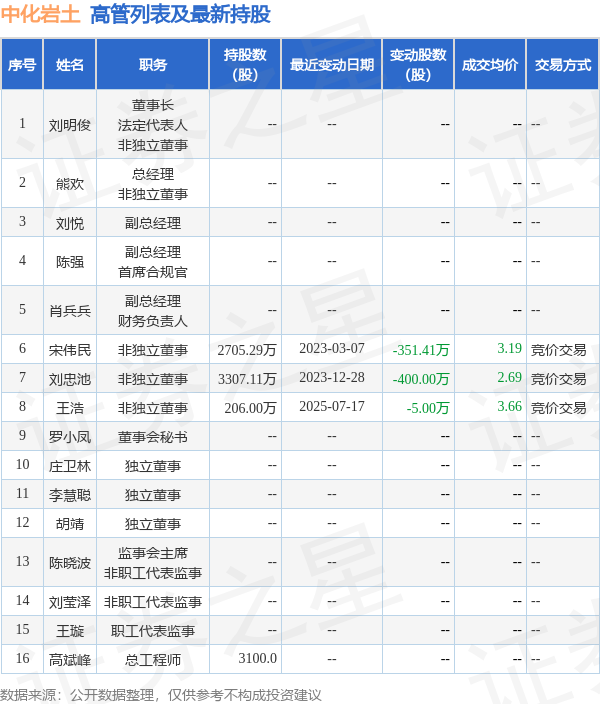The width and height of the screenshot is (600, 704).
Task: Click holdings value 206.00万
Action: (250, 408)
